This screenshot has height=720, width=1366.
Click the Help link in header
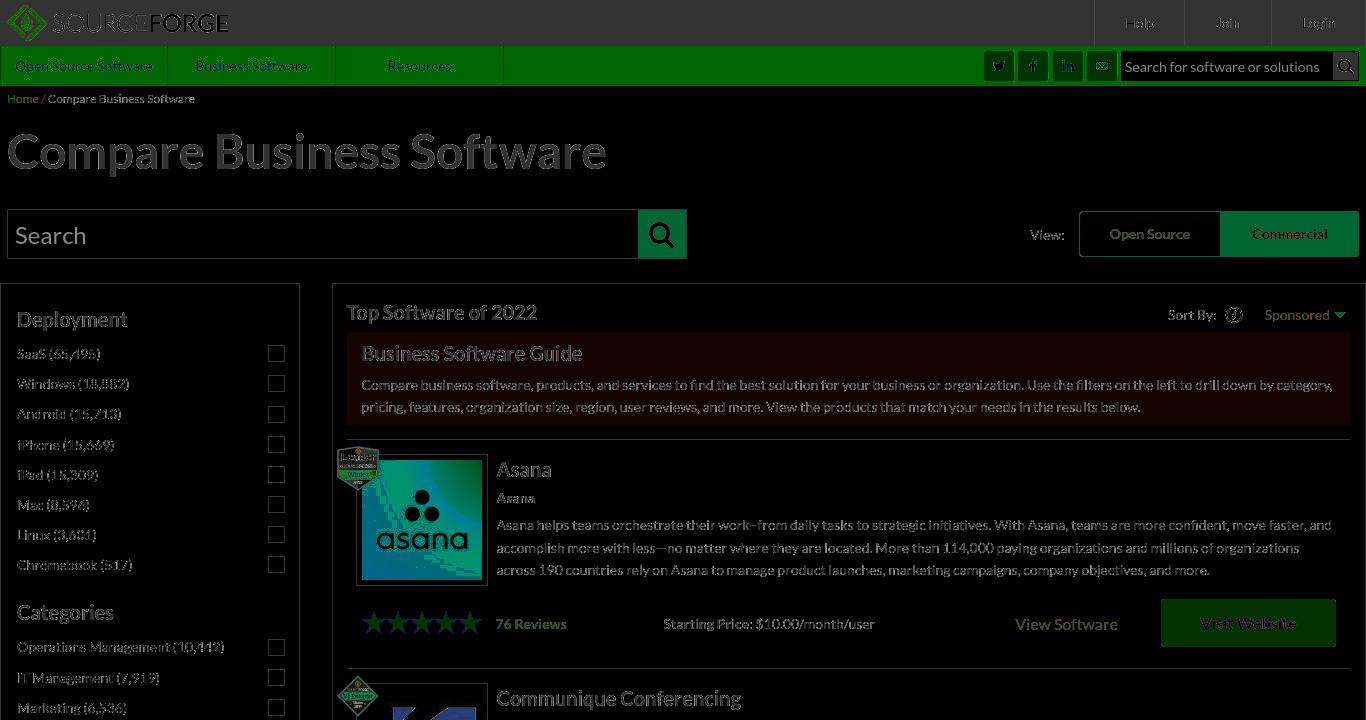click(x=1139, y=23)
